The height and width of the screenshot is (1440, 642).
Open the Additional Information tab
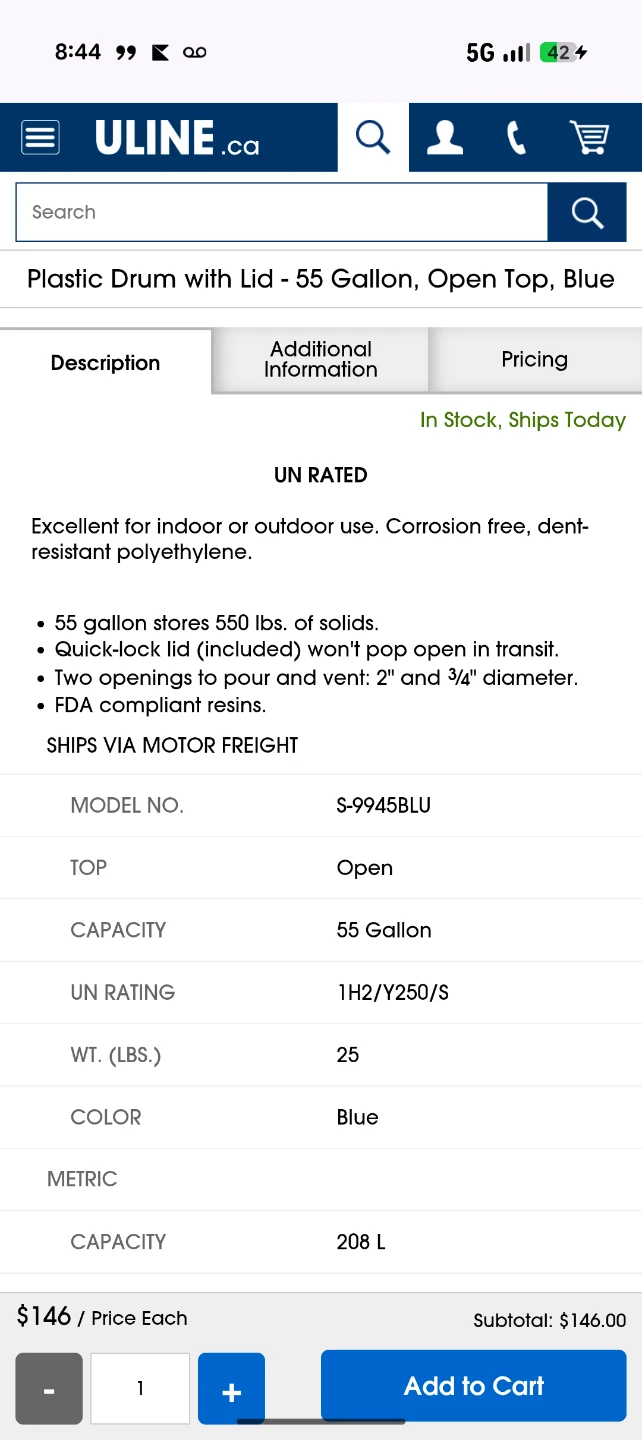tap(321, 360)
